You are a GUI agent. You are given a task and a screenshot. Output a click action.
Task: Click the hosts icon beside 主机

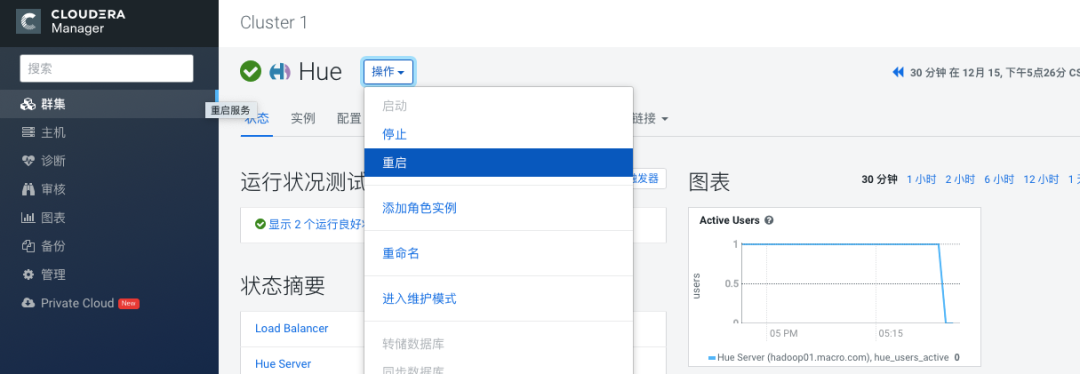(x=28, y=133)
